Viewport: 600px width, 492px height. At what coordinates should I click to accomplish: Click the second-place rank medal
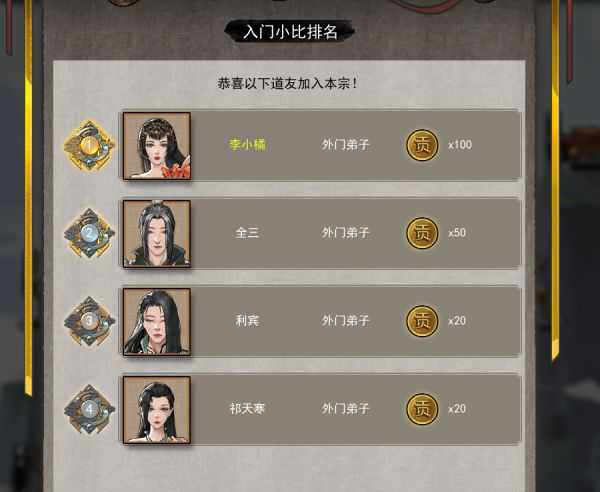(x=89, y=233)
